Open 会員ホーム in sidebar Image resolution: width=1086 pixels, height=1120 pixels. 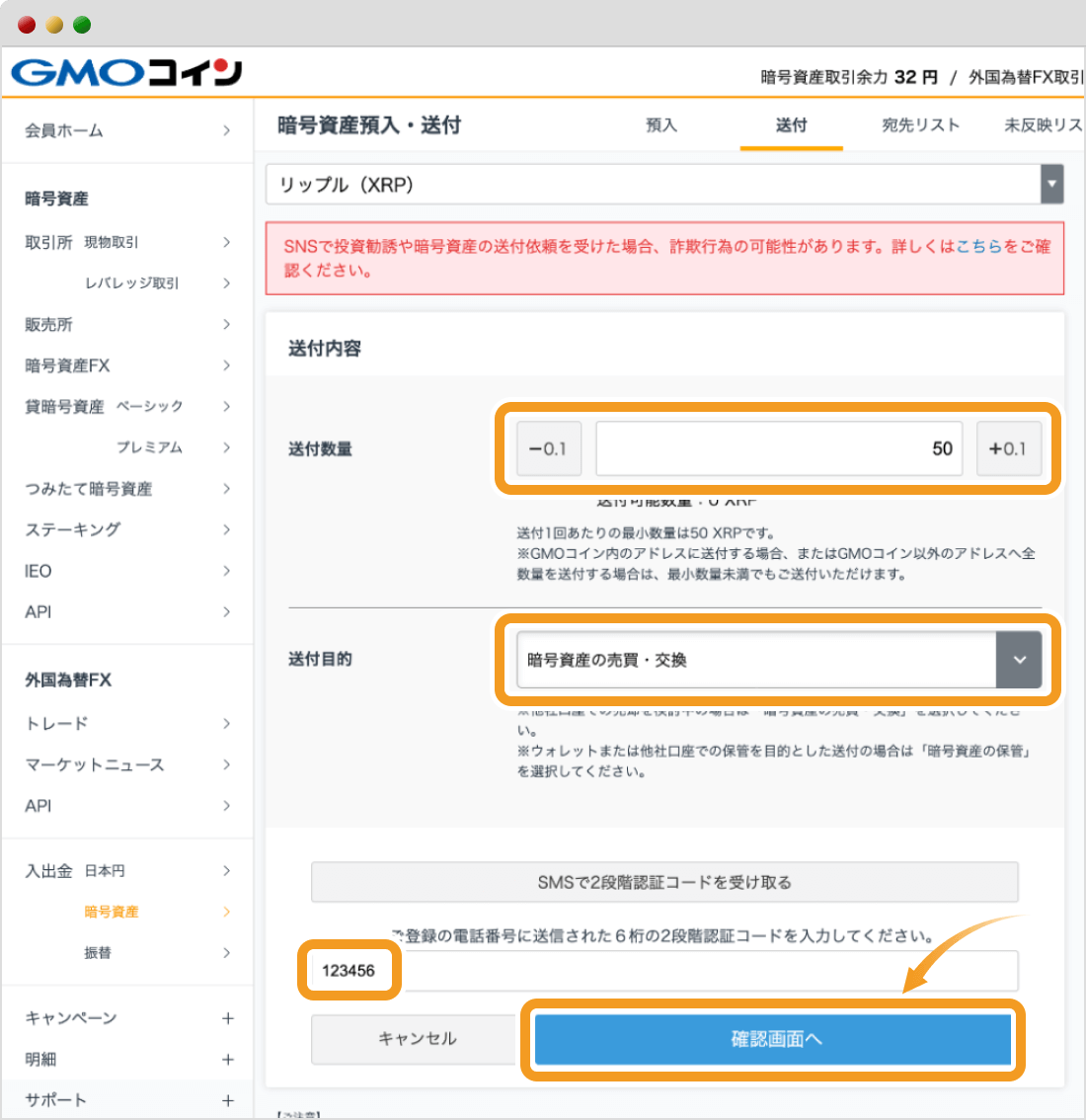(x=127, y=130)
